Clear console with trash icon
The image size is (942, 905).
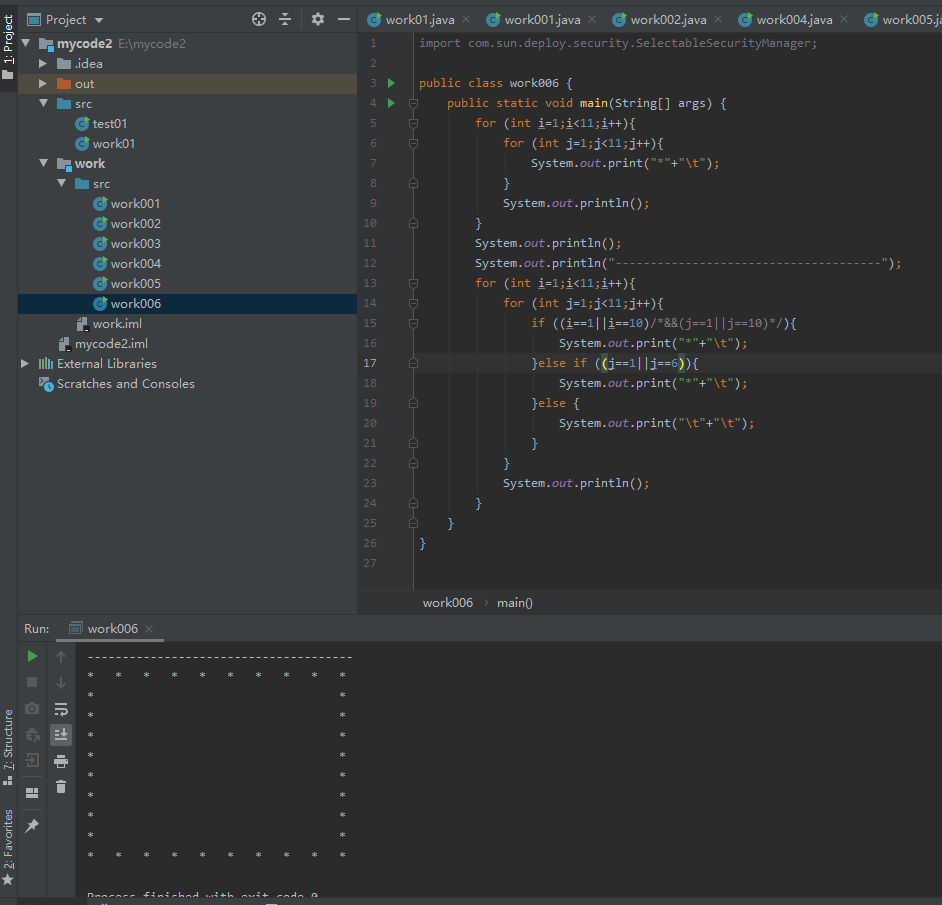61,787
